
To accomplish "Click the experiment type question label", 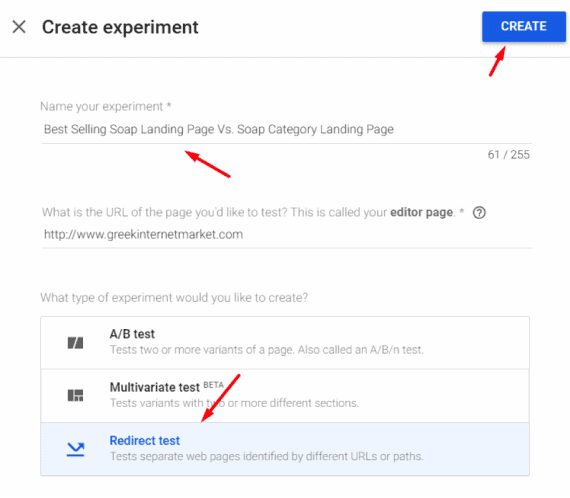I will [174, 298].
